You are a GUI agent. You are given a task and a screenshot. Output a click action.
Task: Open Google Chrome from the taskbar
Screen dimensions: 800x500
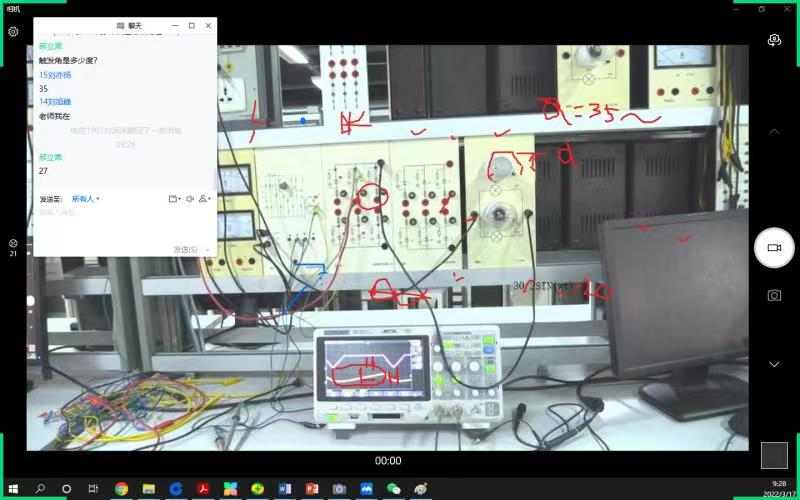tap(121, 489)
